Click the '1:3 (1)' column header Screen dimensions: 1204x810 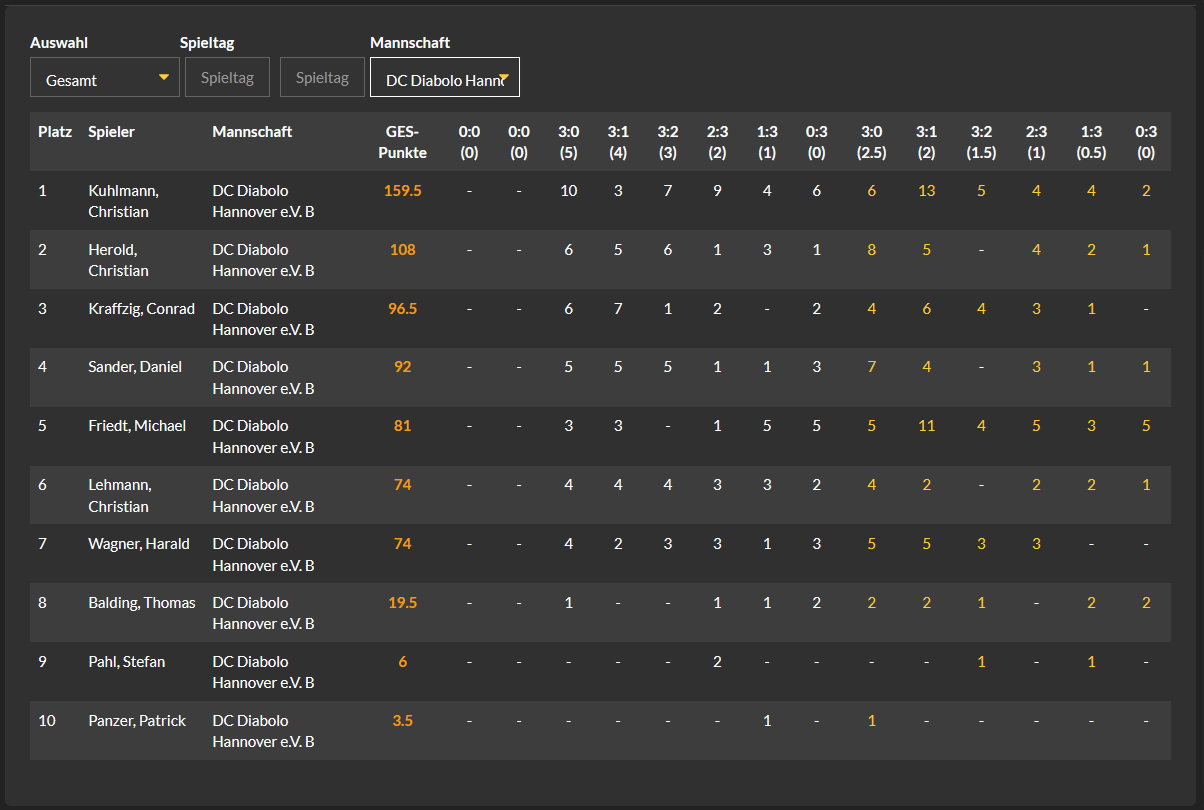(x=767, y=142)
